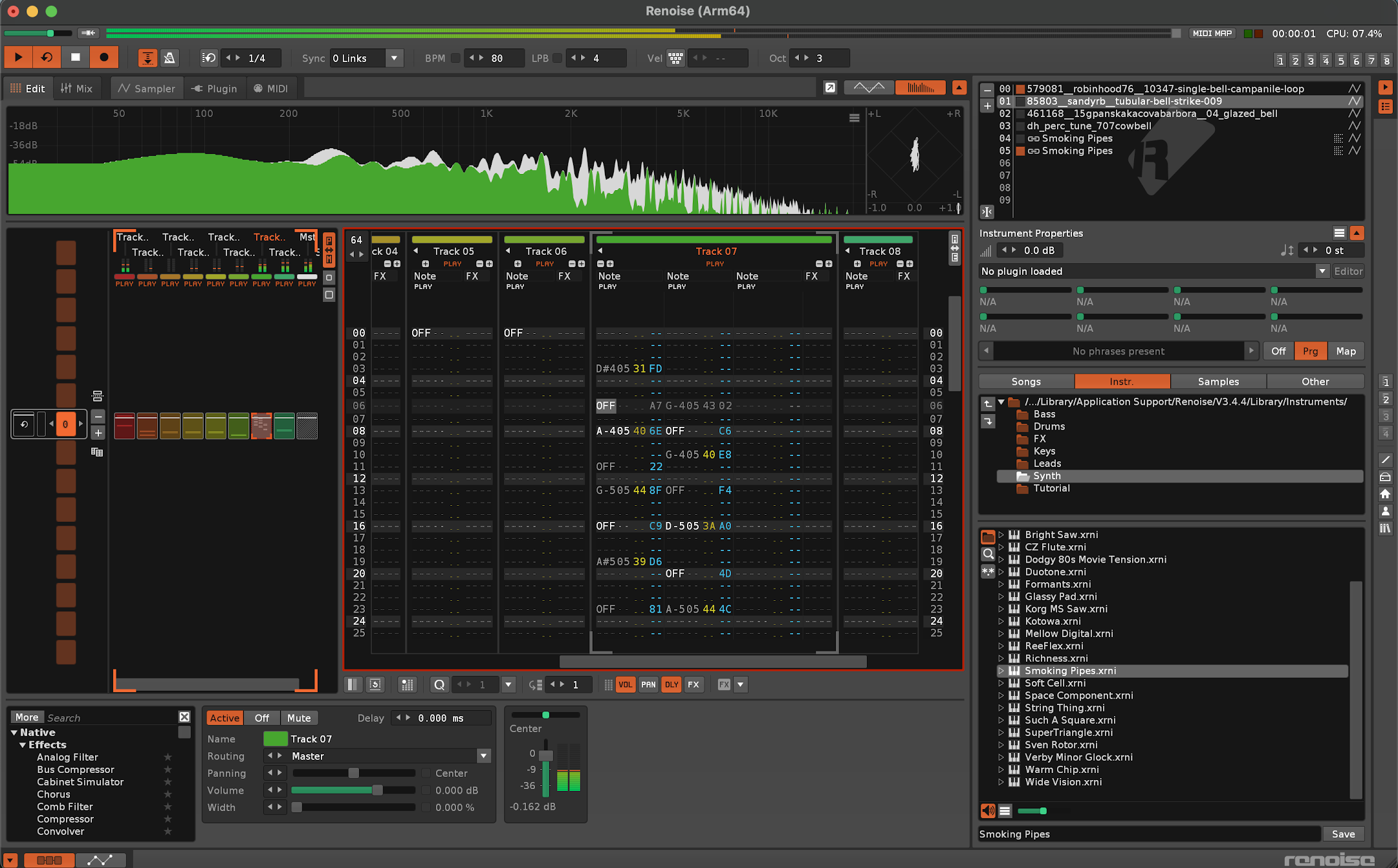Click the More effects button

[x=27, y=717]
